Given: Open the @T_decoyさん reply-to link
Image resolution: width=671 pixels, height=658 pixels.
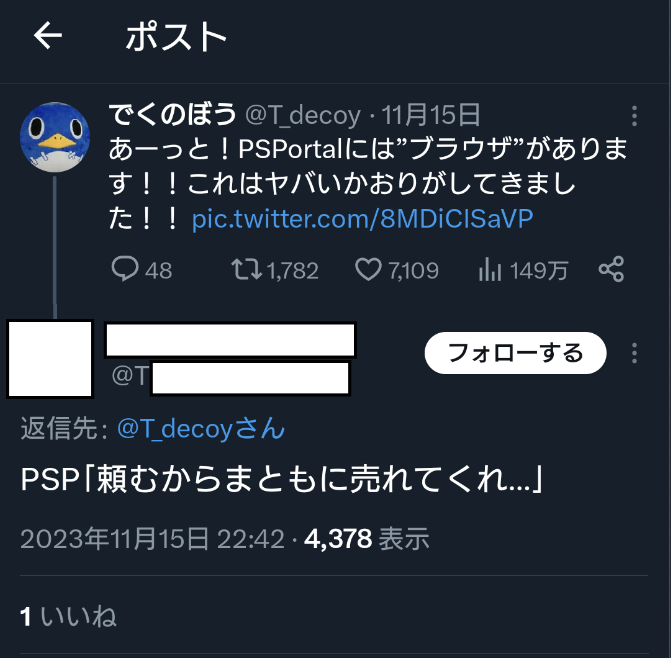Looking at the screenshot, I should [201, 428].
